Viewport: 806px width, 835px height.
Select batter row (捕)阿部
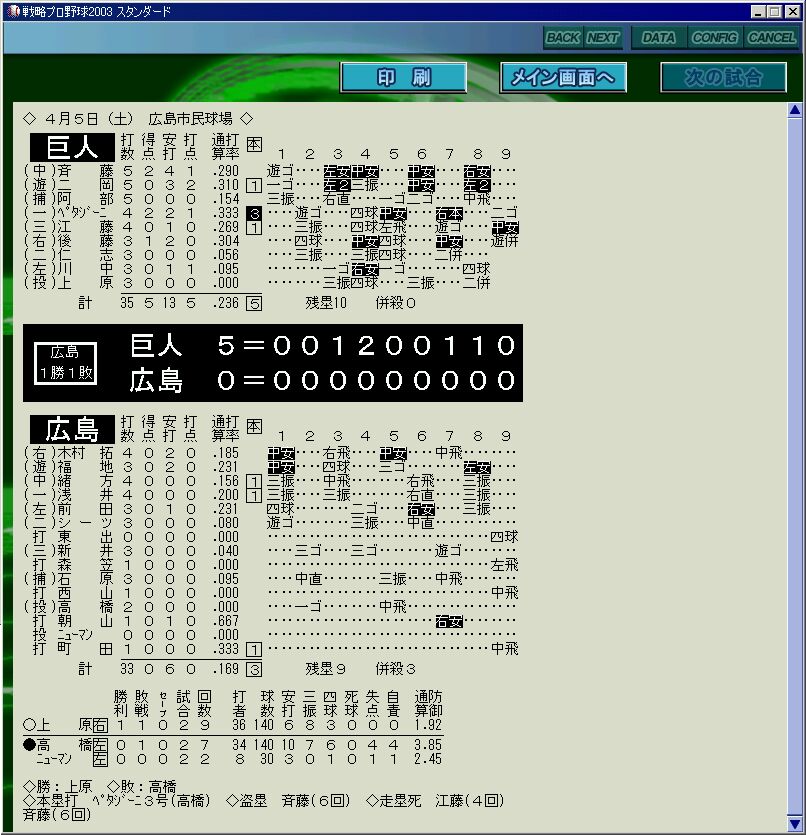pyautogui.click(x=270, y=199)
